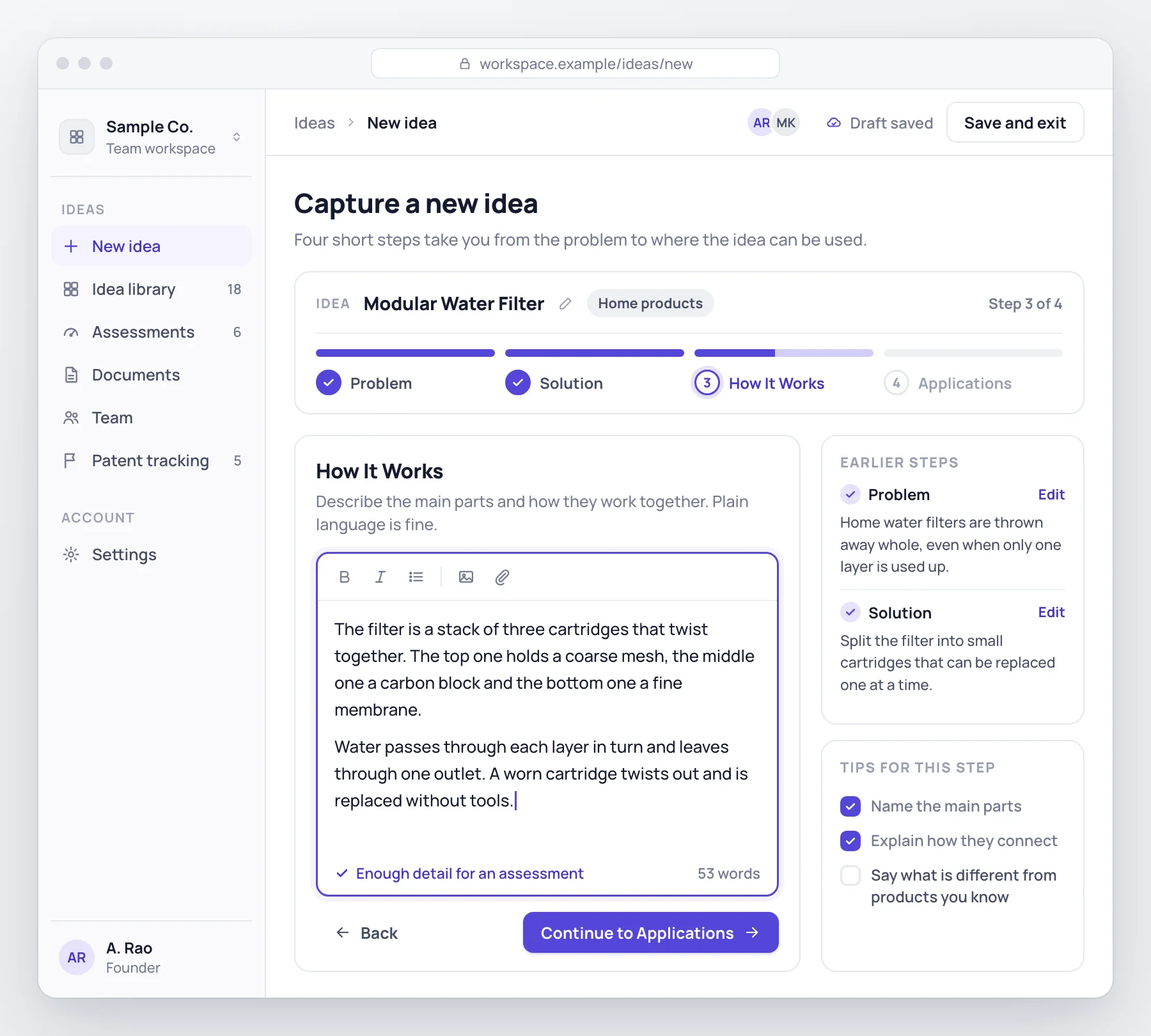The height and width of the screenshot is (1036, 1151).
Task: Uncheck the 'Name the main parts' tip
Action: click(850, 806)
